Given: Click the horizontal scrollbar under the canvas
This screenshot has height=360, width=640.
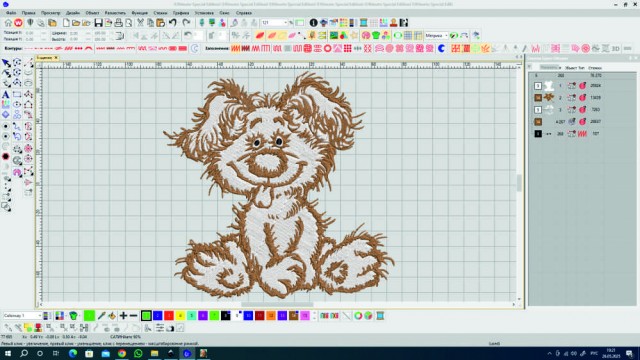Looking at the screenshot, I should [x=277, y=304].
